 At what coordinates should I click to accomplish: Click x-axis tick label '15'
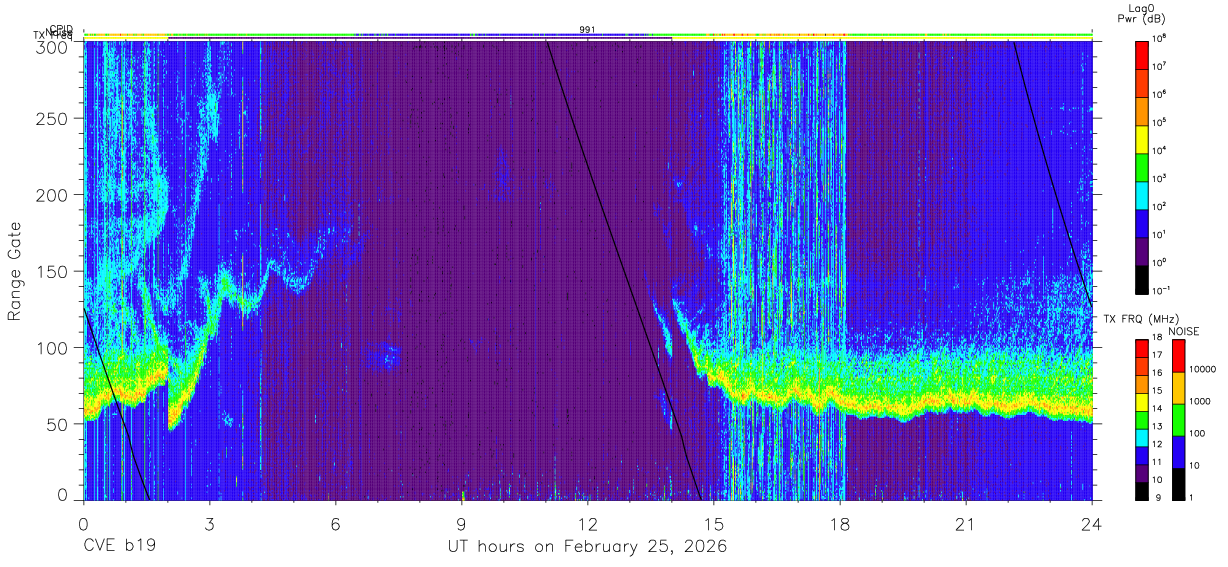click(x=713, y=525)
